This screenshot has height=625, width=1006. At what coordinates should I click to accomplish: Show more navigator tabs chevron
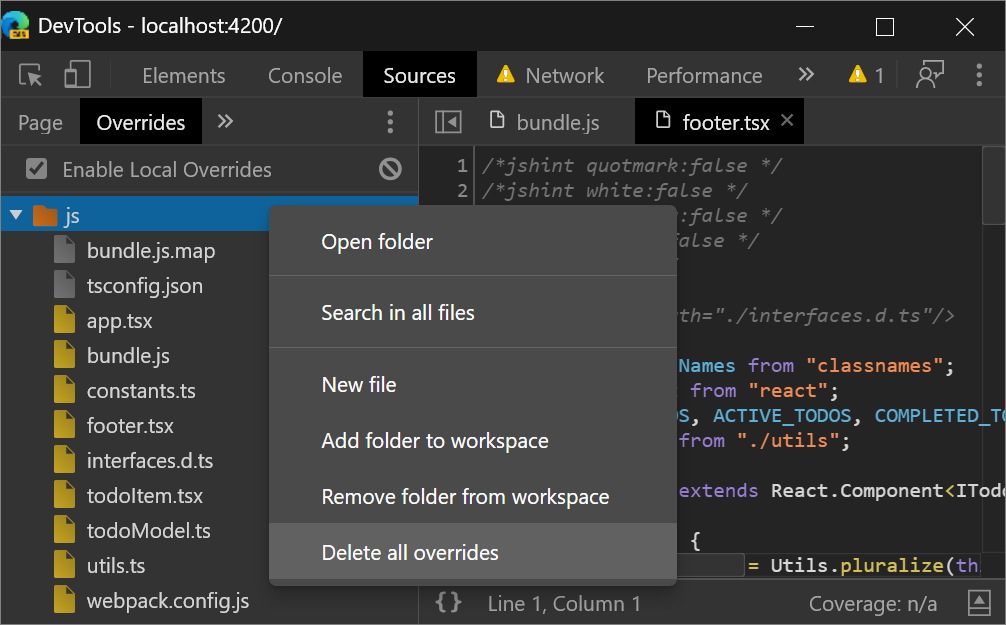(225, 121)
